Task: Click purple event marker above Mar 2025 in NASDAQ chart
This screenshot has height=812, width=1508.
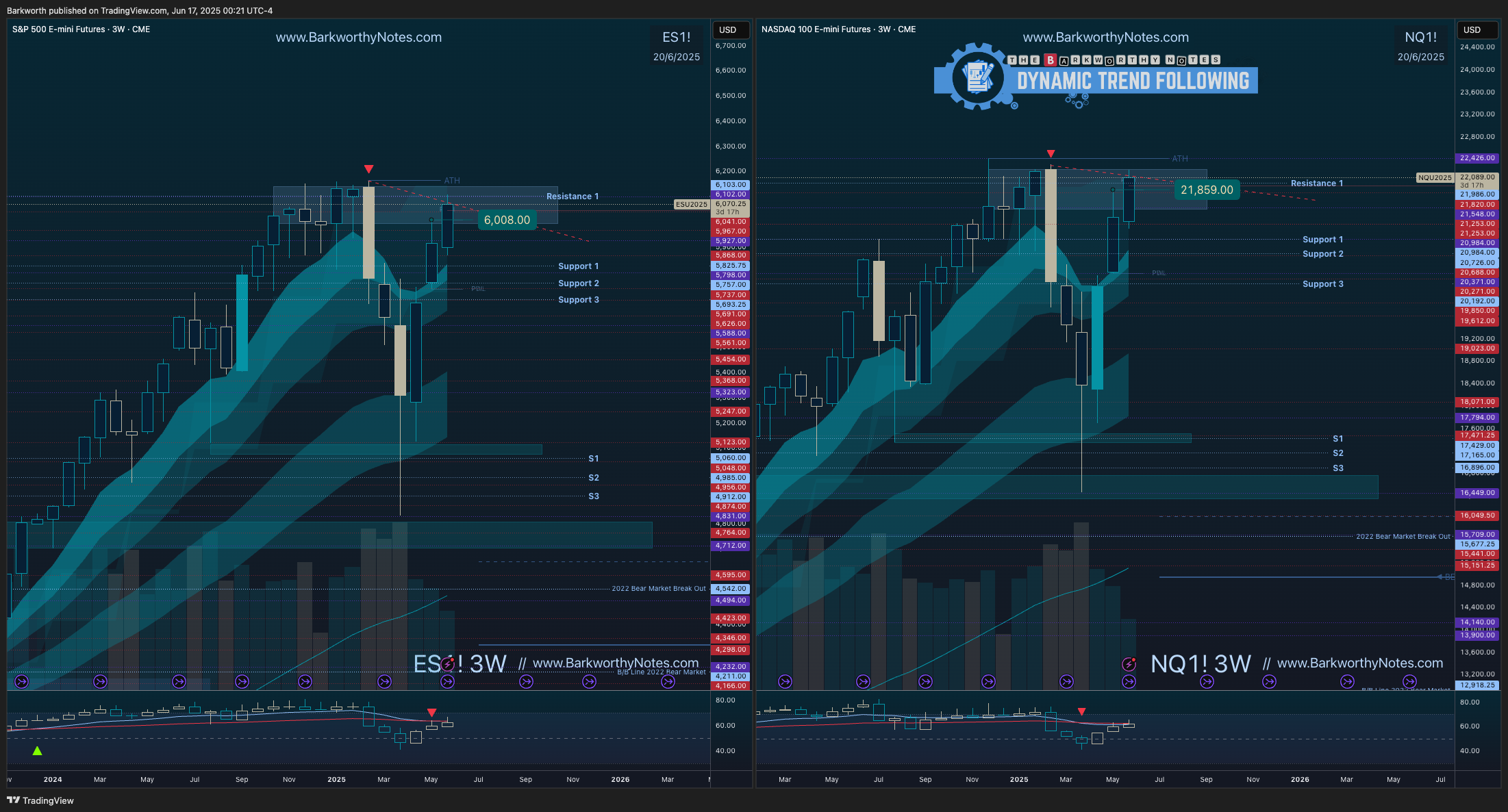Action: 1066,682
